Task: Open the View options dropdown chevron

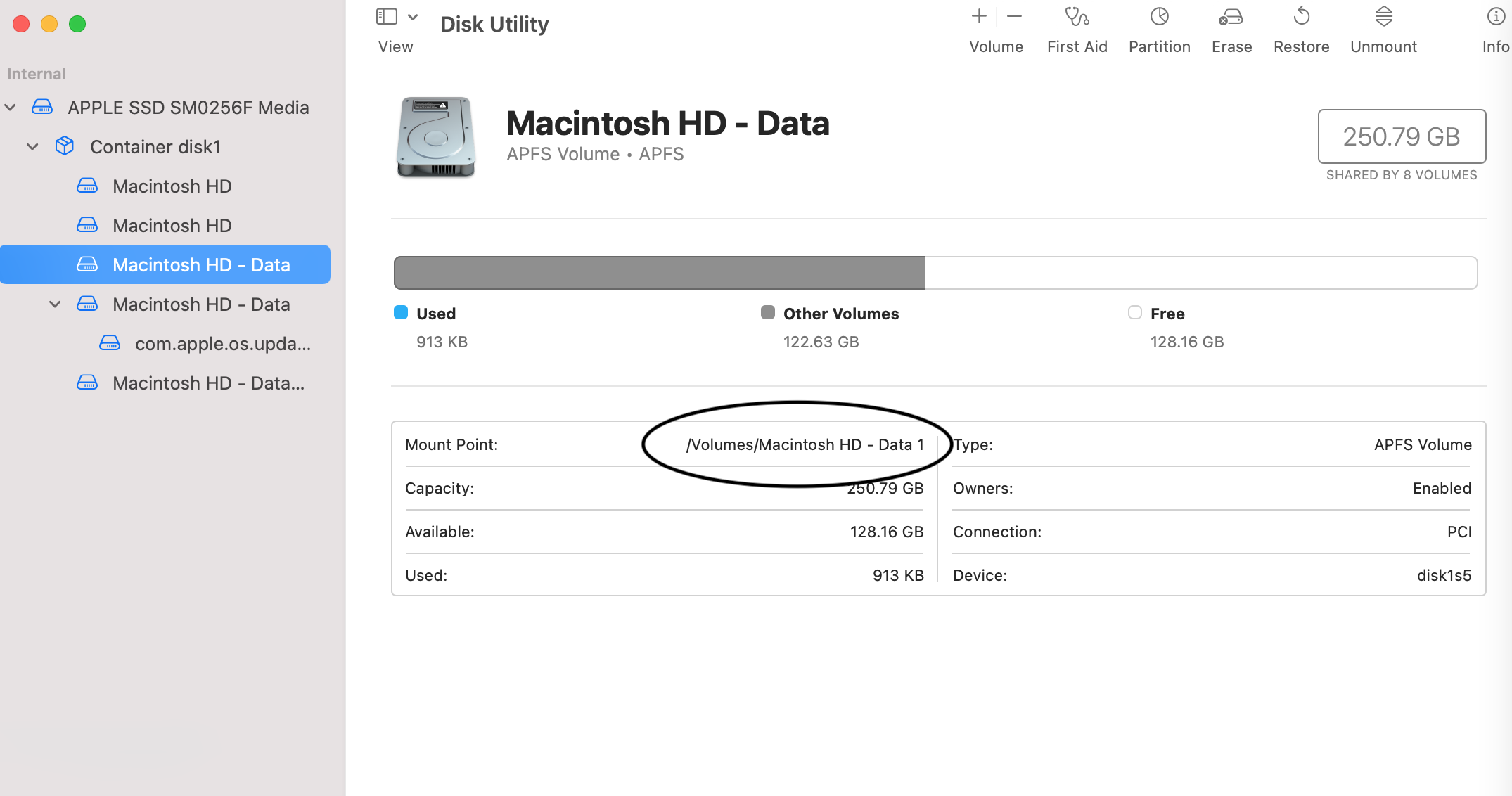Action: pyautogui.click(x=413, y=17)
